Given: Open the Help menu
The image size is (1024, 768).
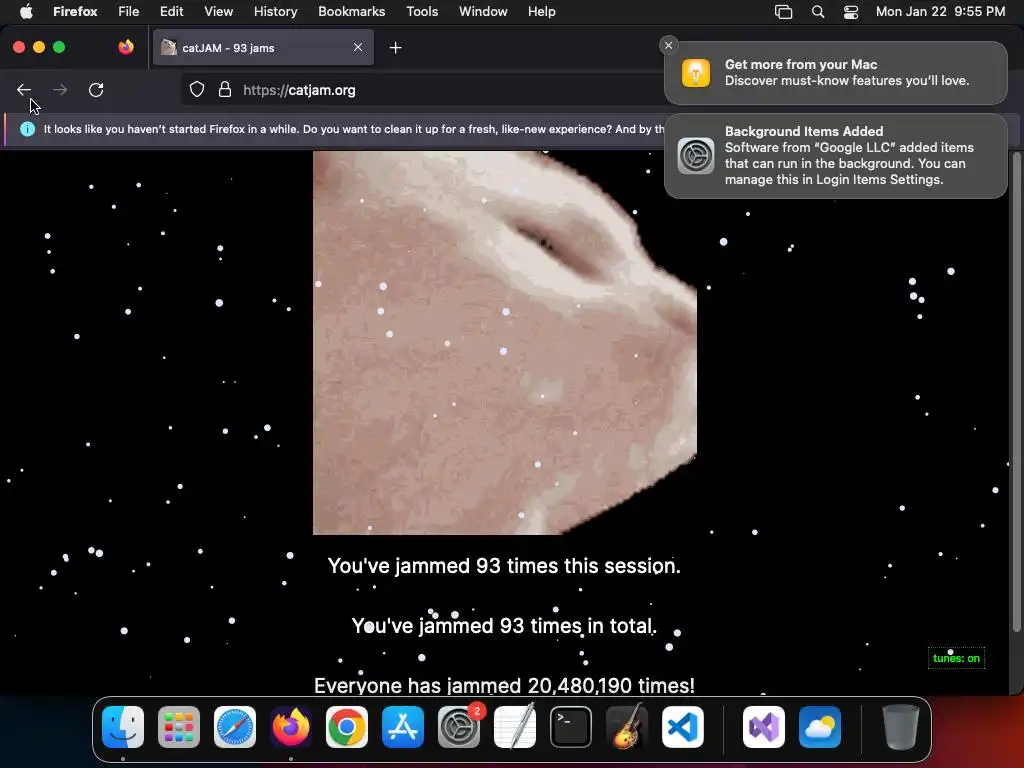Looking at the screenshot, I should pos(541,11).
